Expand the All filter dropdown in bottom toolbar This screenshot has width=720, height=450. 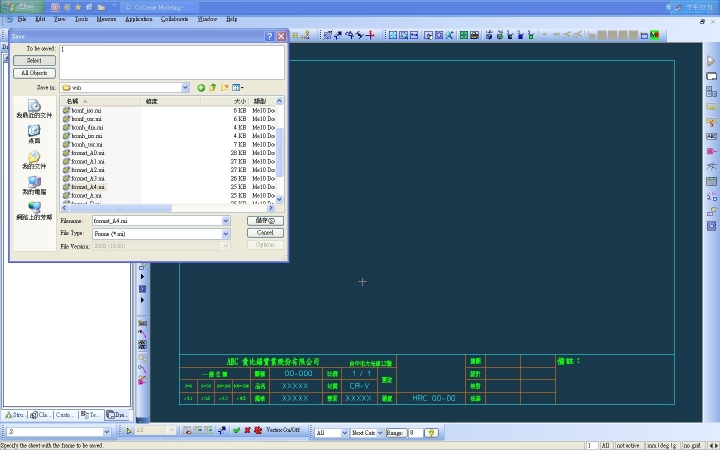click(x=344, y=433)
